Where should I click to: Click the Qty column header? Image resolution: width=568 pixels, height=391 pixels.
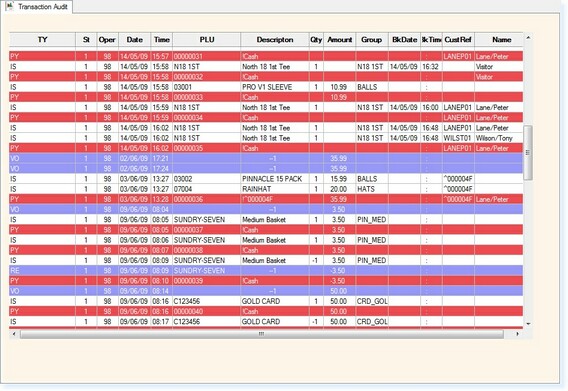point(316,39)
